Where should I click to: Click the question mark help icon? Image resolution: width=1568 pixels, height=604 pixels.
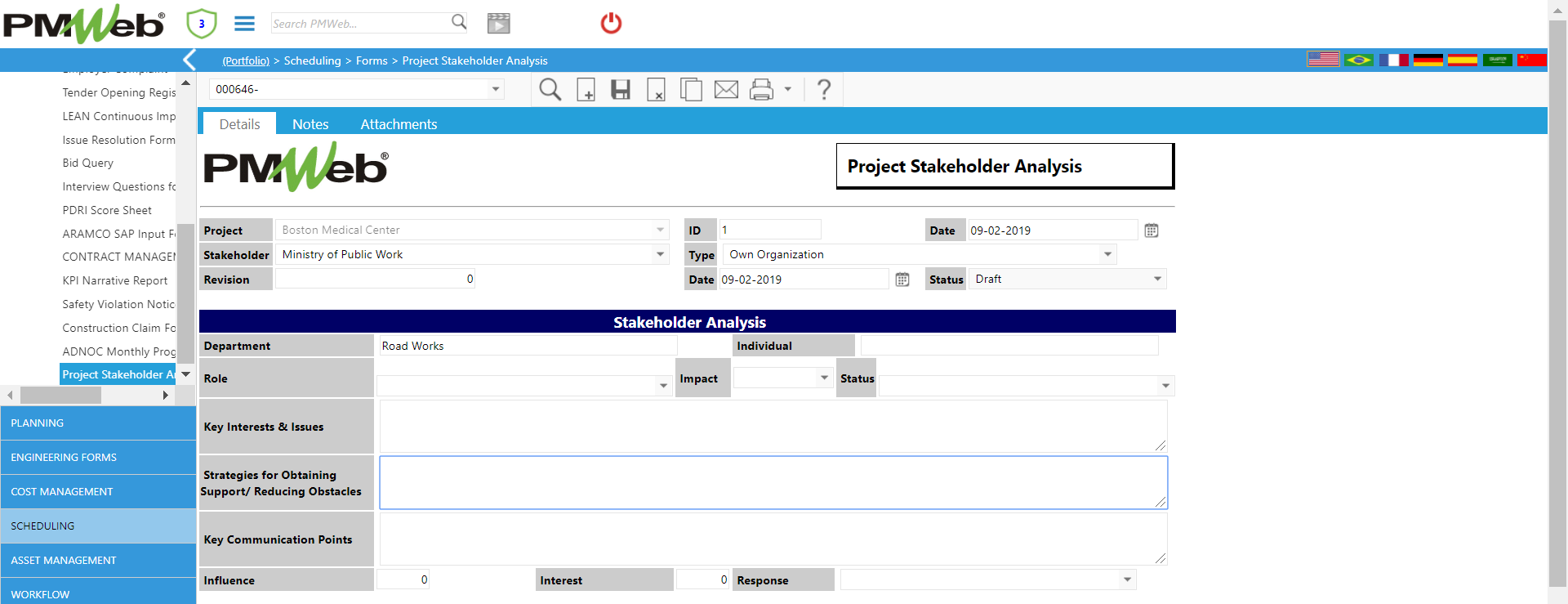(824, 89)
